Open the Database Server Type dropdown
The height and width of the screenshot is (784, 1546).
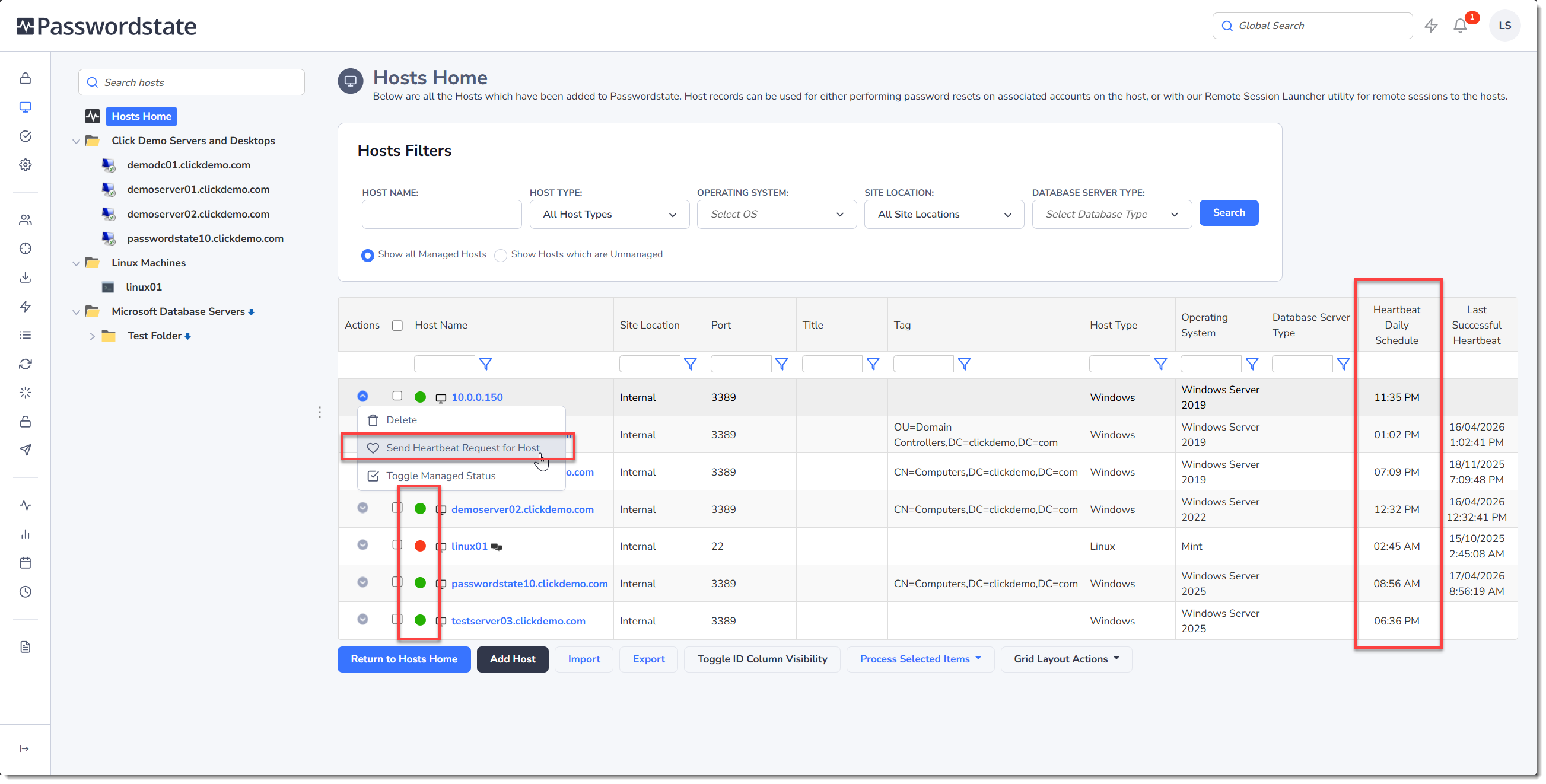pyautogui.click(x=1112, y=214)
